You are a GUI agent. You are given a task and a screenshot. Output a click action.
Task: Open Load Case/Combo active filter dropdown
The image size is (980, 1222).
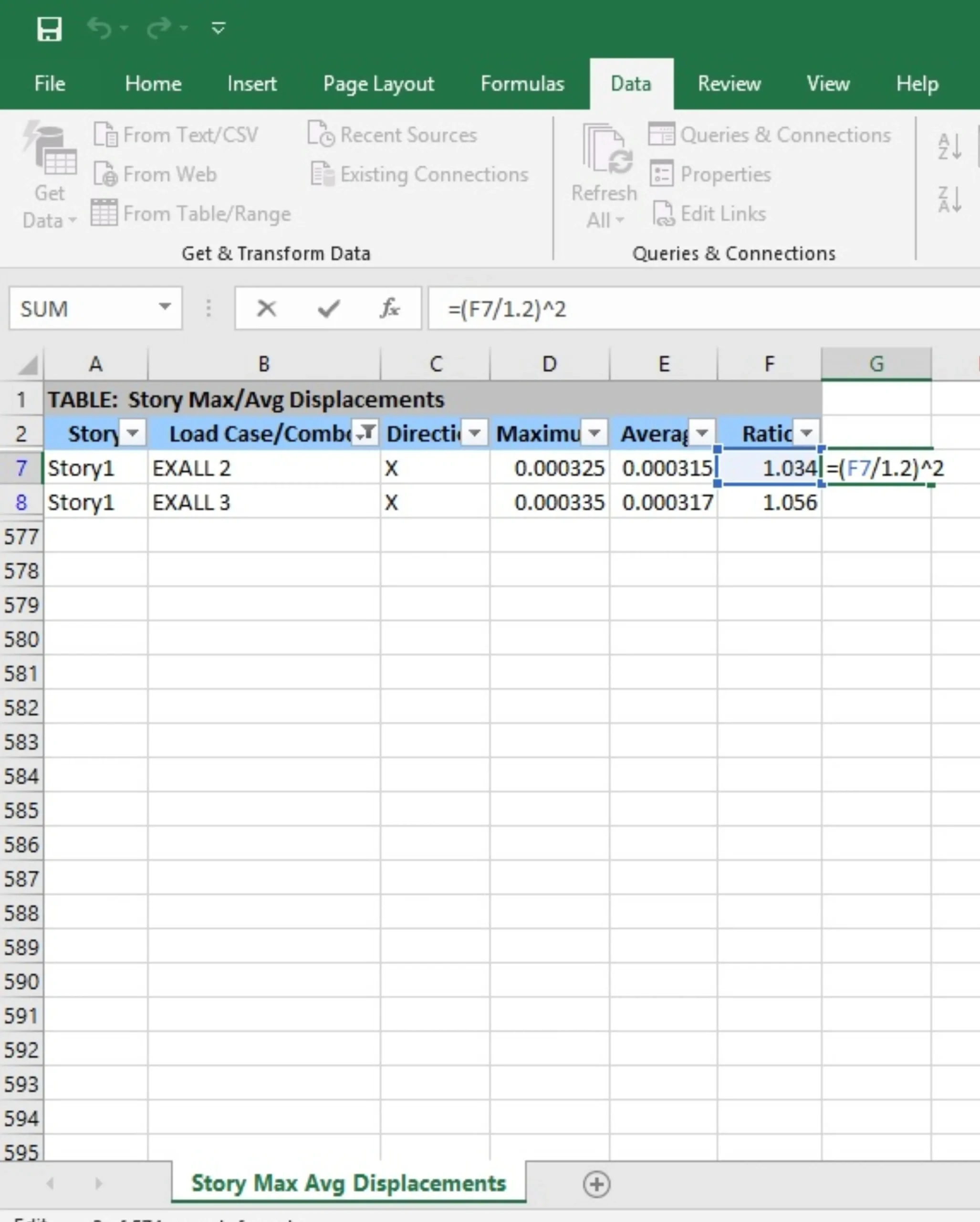(x=365, y=433)
